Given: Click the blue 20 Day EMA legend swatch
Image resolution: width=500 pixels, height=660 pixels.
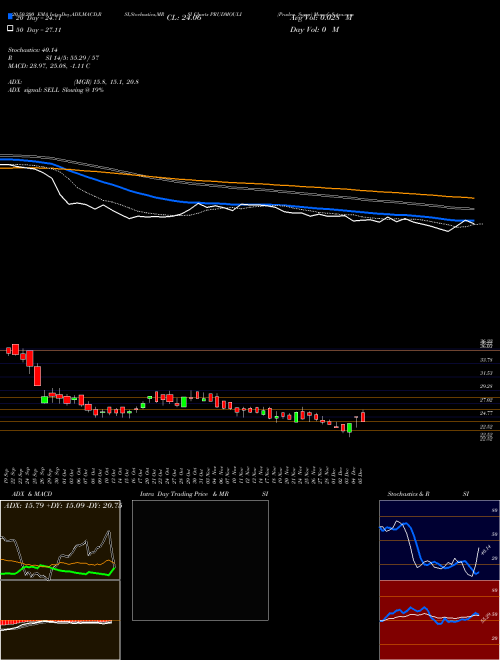Looking at the screenshot, I should click(x=10, y=16).
